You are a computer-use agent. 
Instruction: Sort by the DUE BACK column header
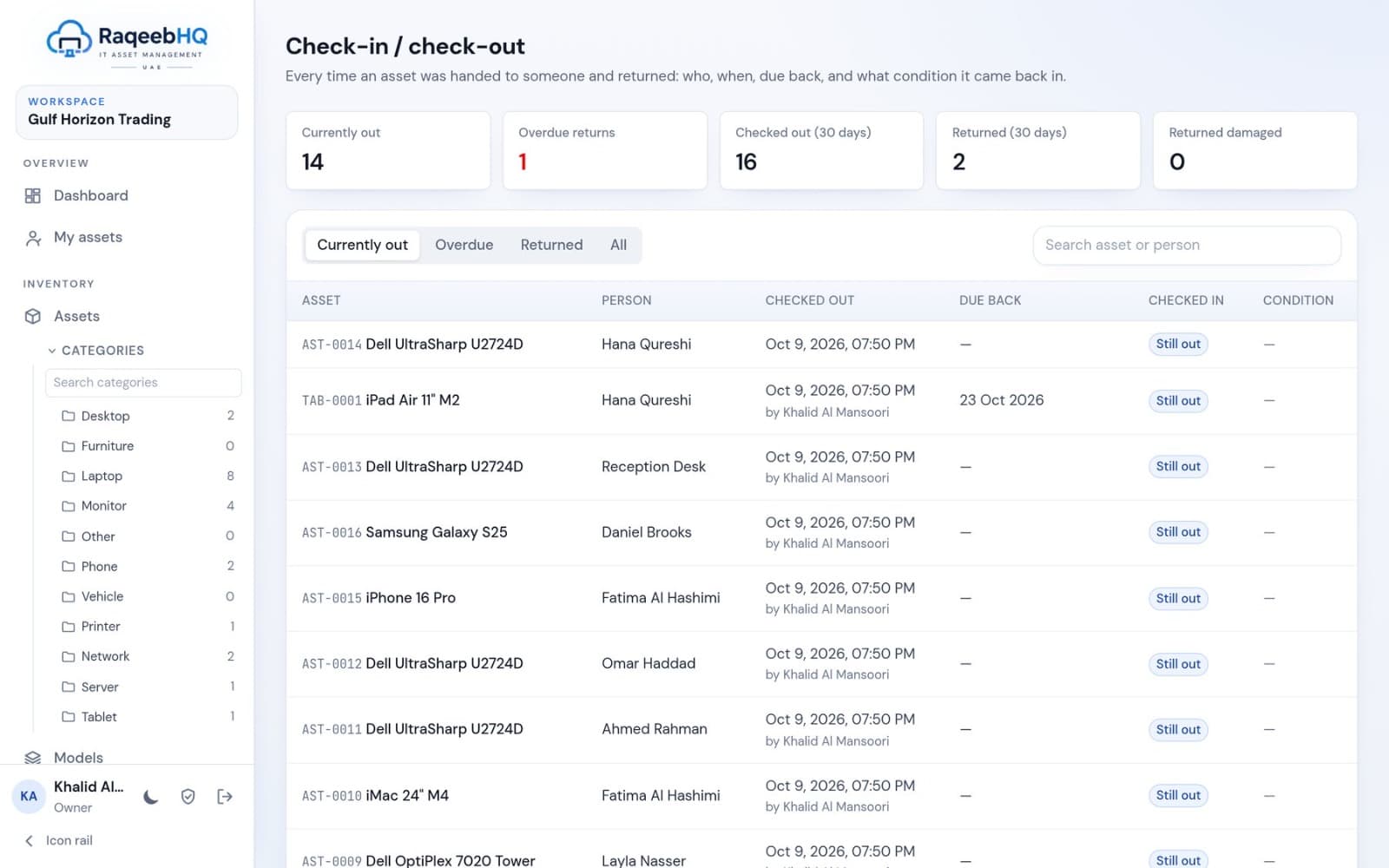click(x=990, y=300)
